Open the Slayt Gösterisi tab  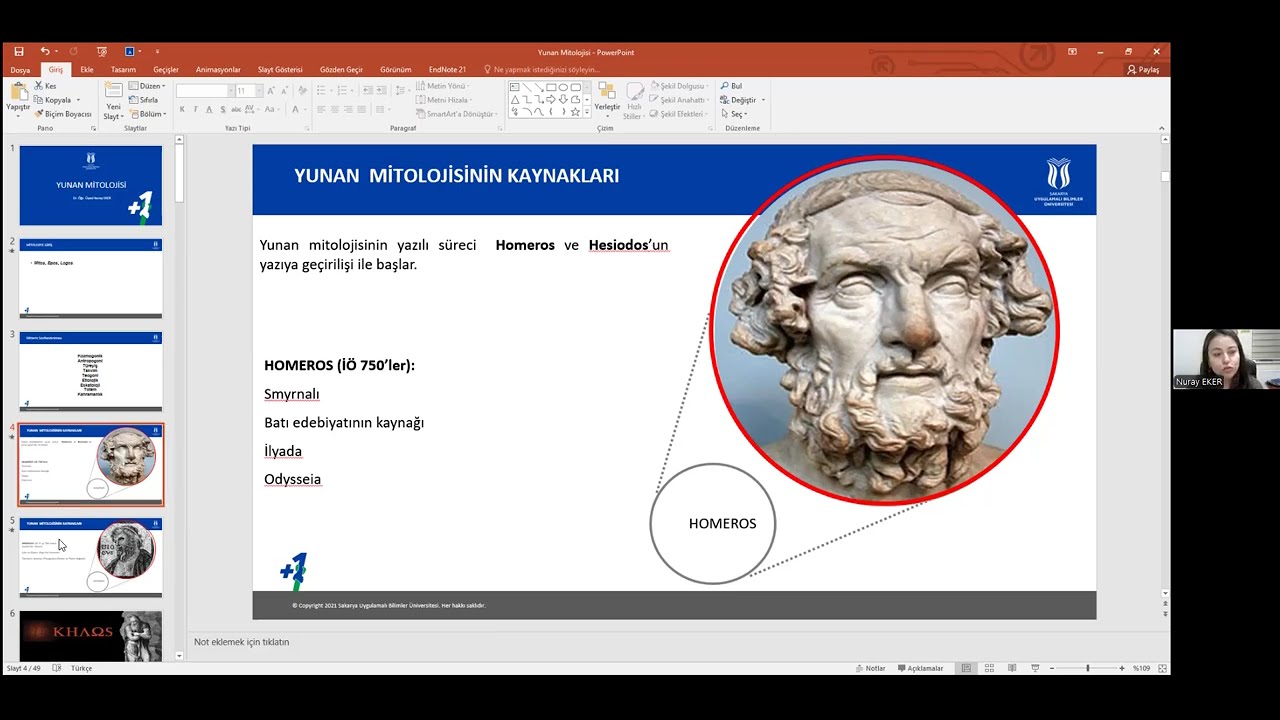coord(280,70)
